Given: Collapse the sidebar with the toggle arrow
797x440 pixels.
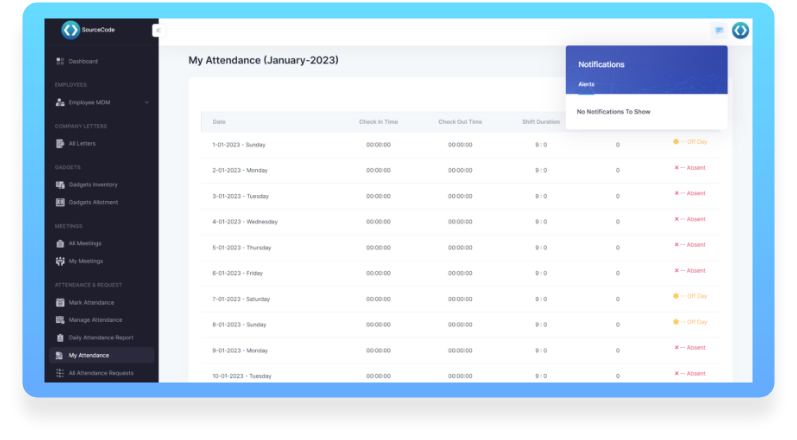Looking at the screenshot, I should click(156, 31).
